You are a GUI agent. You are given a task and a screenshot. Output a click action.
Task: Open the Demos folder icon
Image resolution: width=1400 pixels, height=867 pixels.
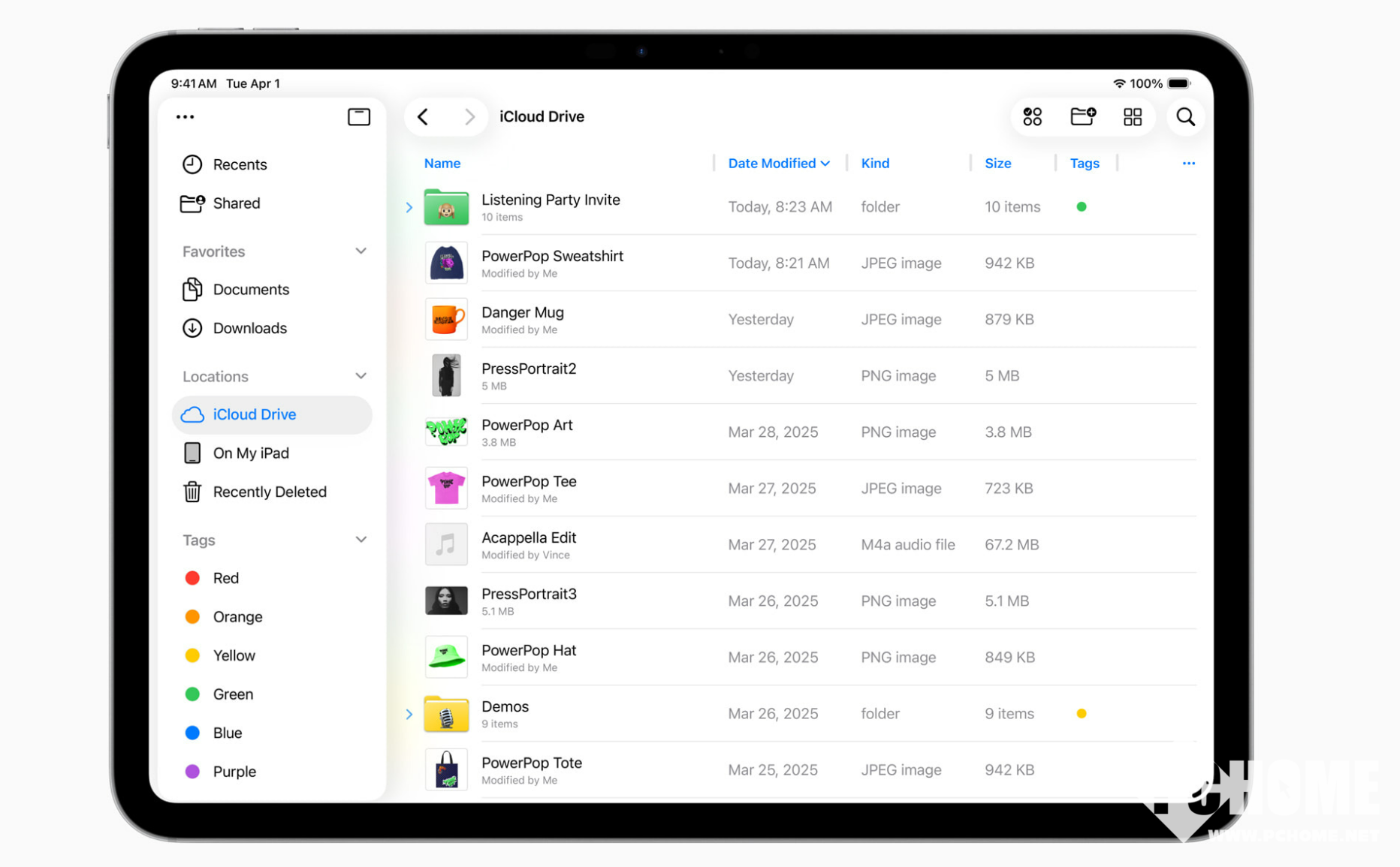pos(446,714)
